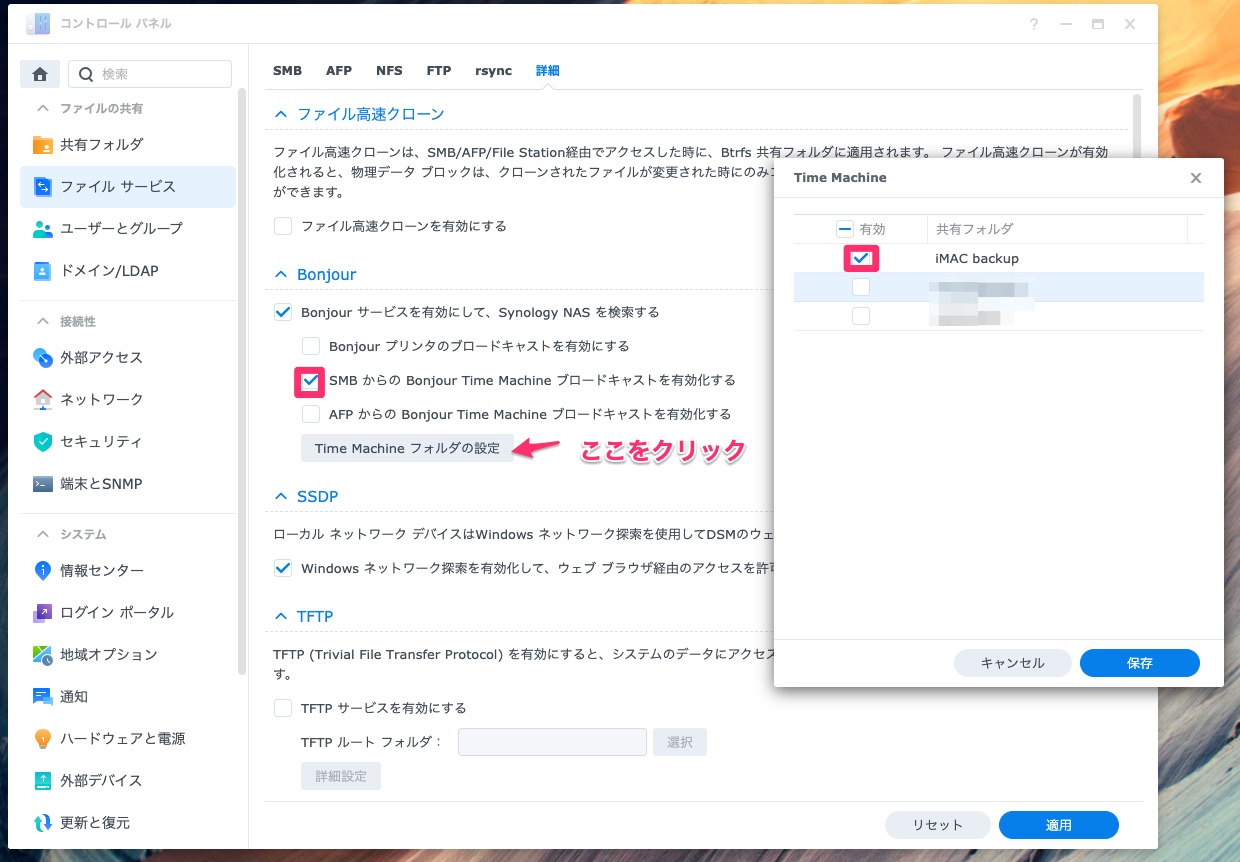Switch to the rsync tab
Screen dimensions: 1240x862
point(493,71)
